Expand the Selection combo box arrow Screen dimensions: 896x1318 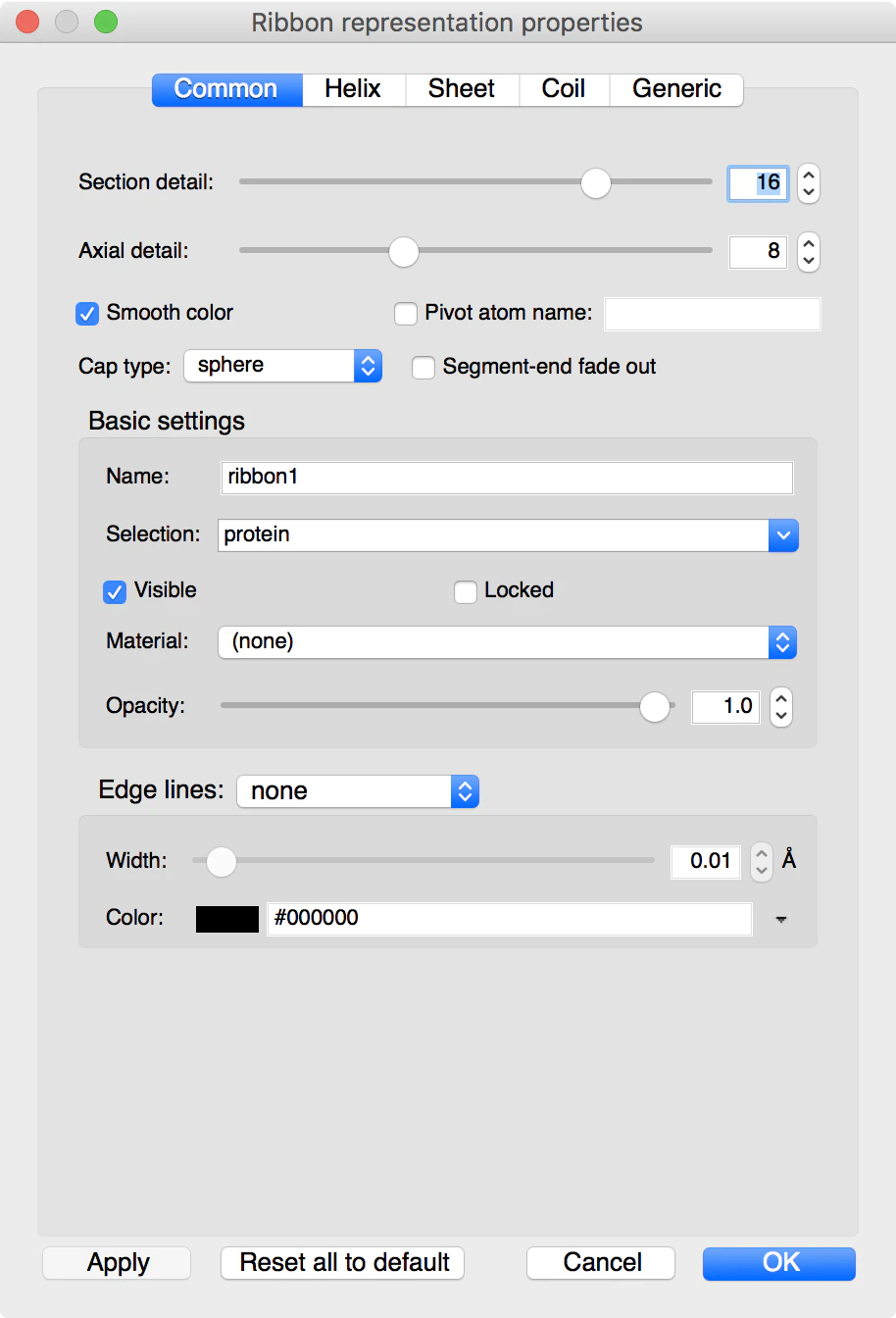point(783,535)
